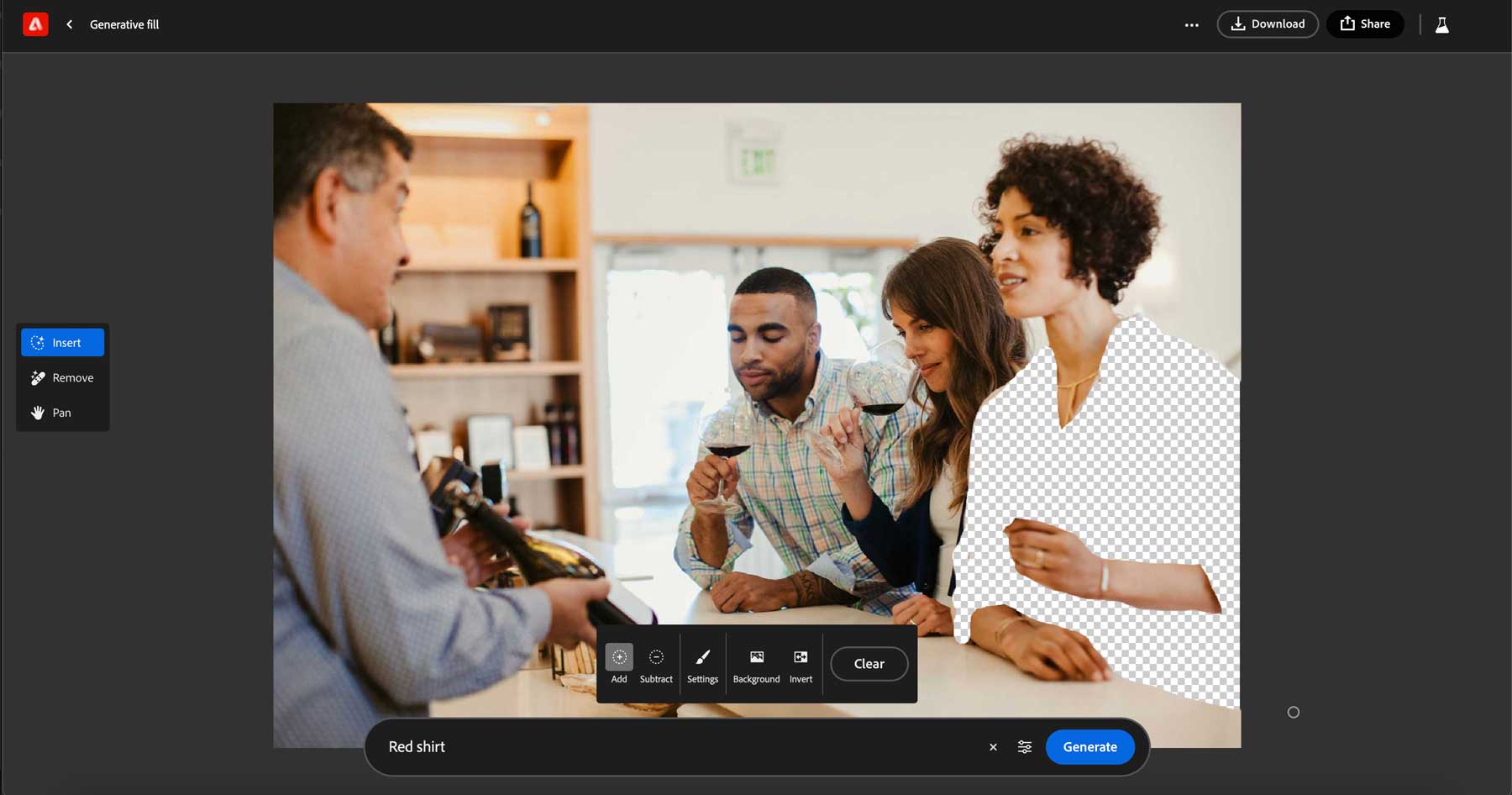Open the prompt settings sliders icon
Screen dimensions: 1512x795
click(1025, 747)
